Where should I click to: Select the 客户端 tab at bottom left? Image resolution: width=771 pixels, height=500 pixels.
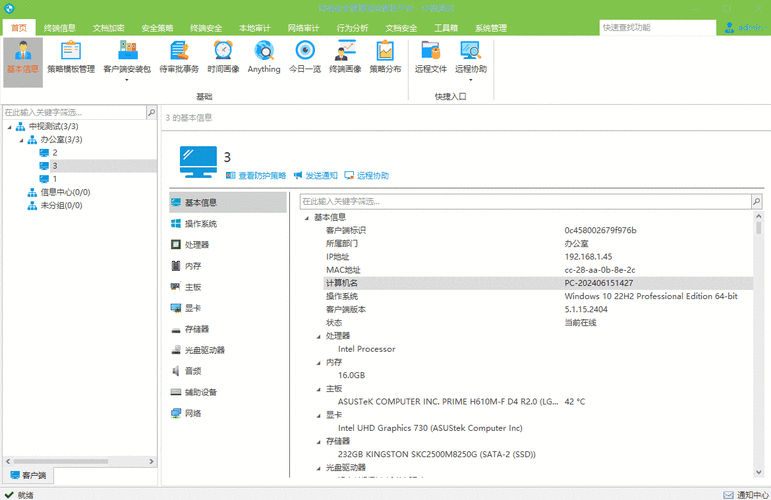[29, 475]
